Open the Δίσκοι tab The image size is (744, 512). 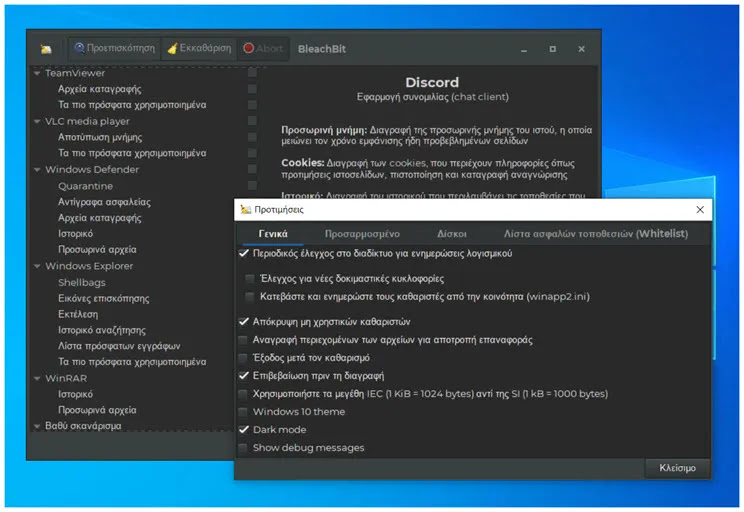452,233
